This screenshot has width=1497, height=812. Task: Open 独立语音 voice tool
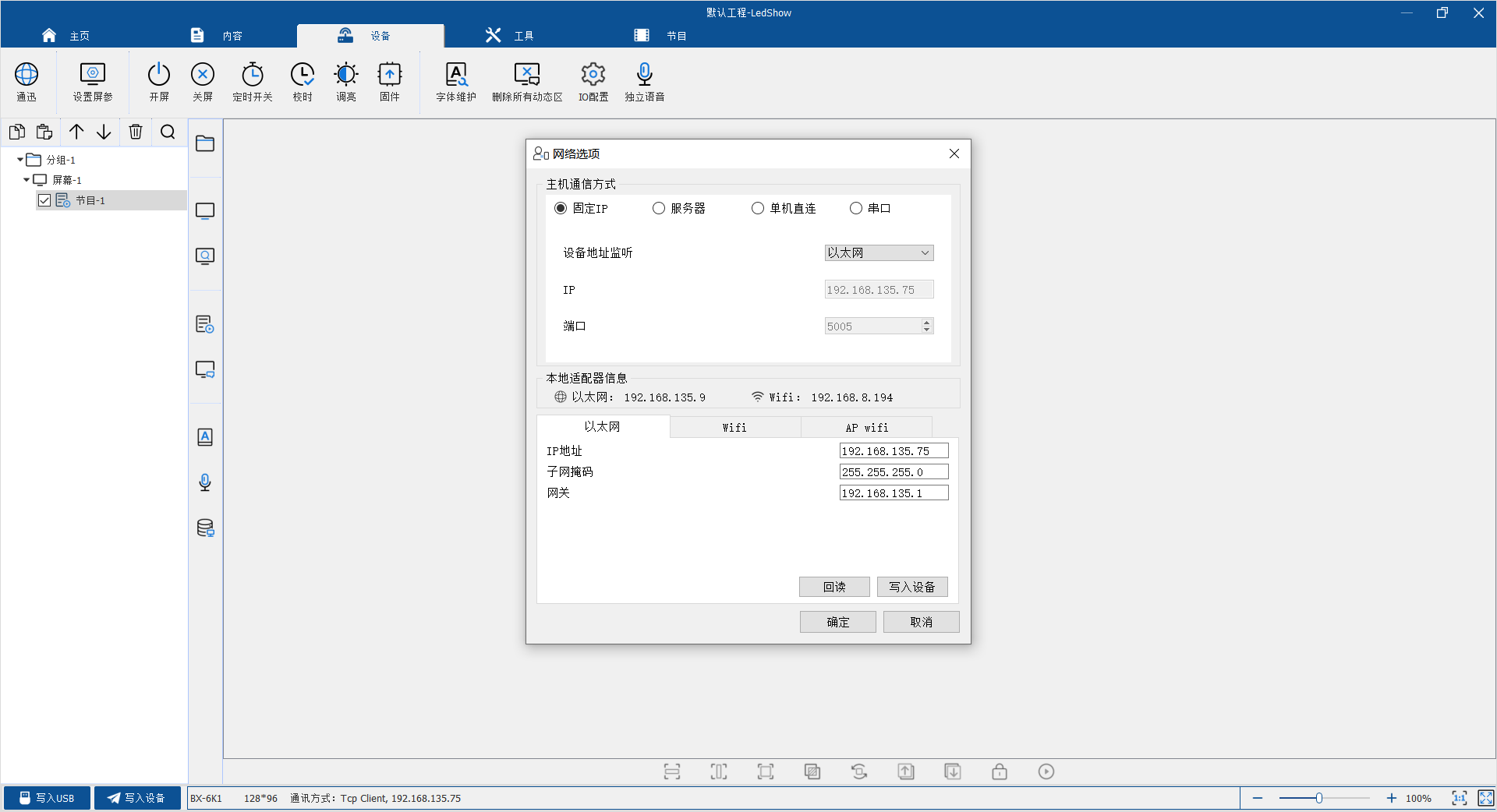click(x=645, y=82)
